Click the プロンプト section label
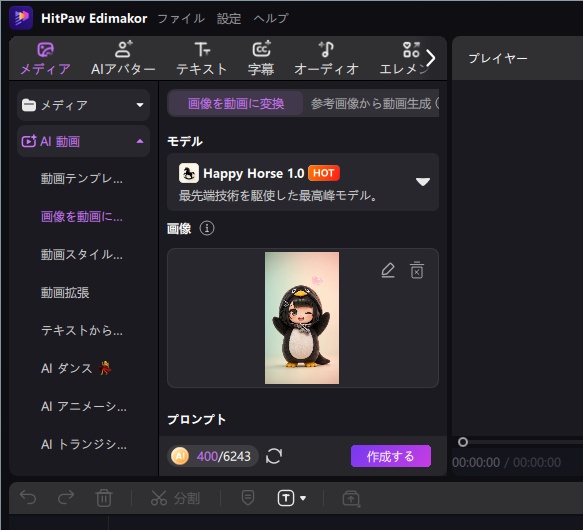The image size is (583, 530). [x=197, y=420]
